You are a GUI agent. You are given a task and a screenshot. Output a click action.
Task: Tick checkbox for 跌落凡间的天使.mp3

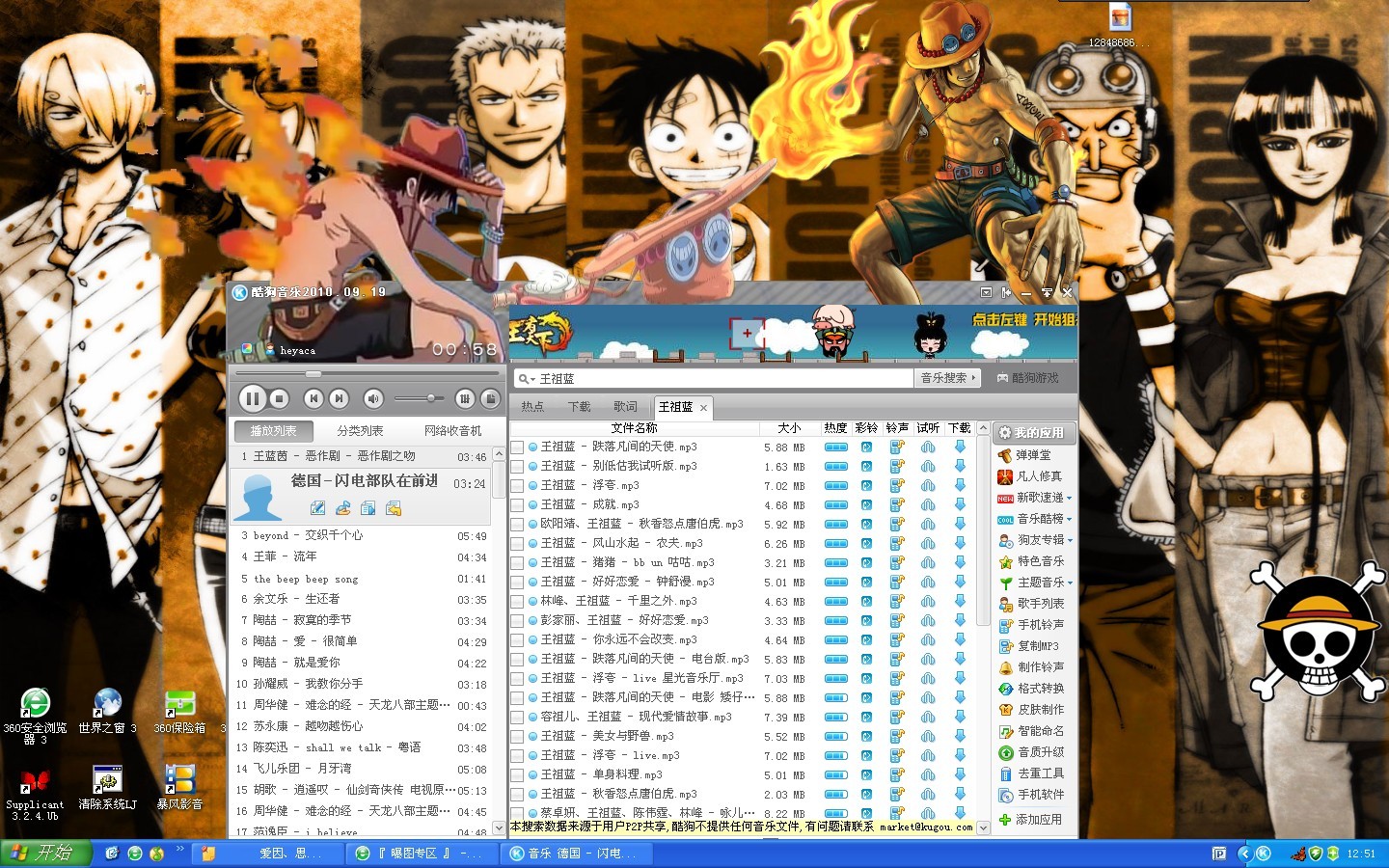pyautogui.click(x=518, y=447)
